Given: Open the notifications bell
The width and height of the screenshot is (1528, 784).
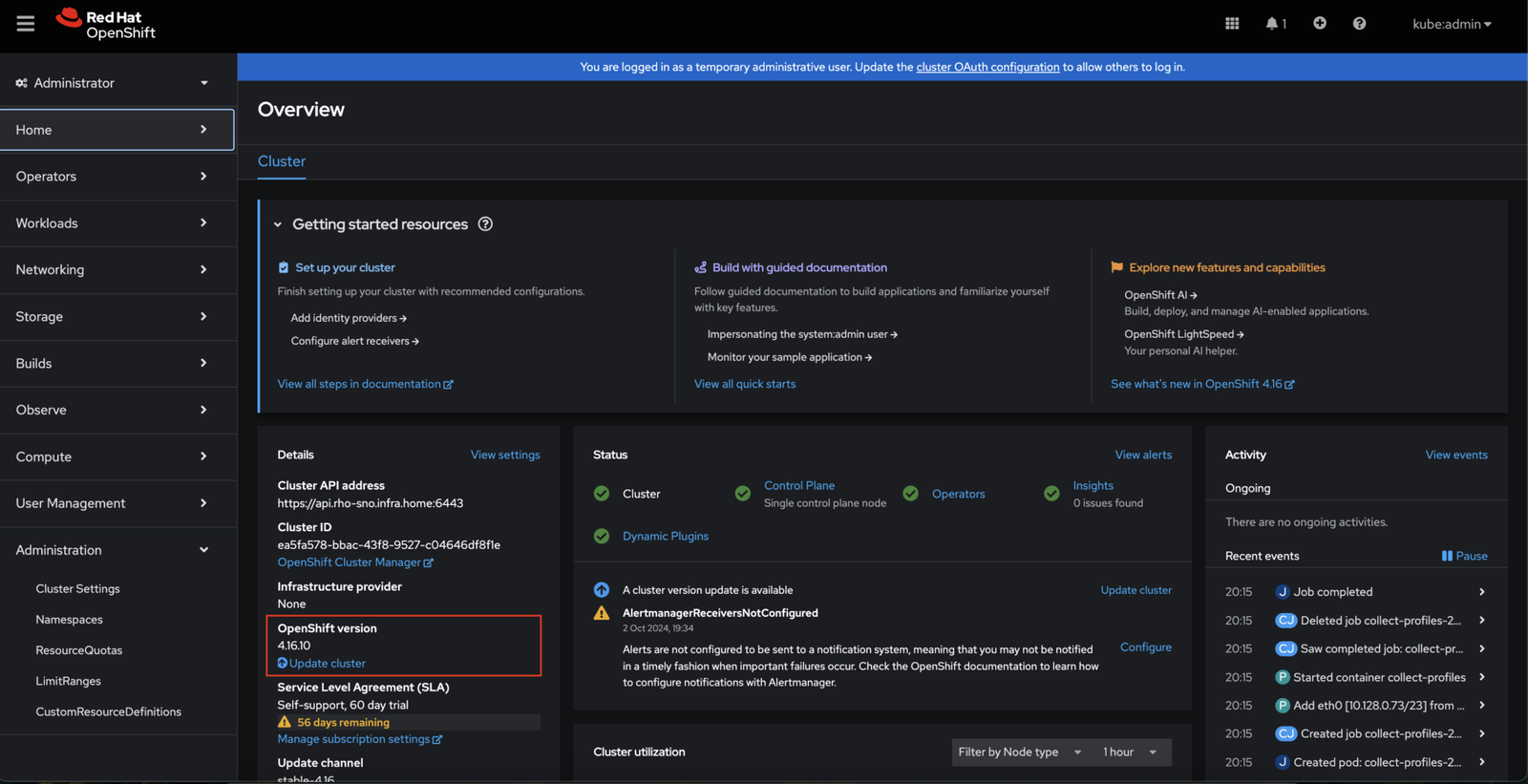Looking at the screenshot, I should (x=1276, y=24).
